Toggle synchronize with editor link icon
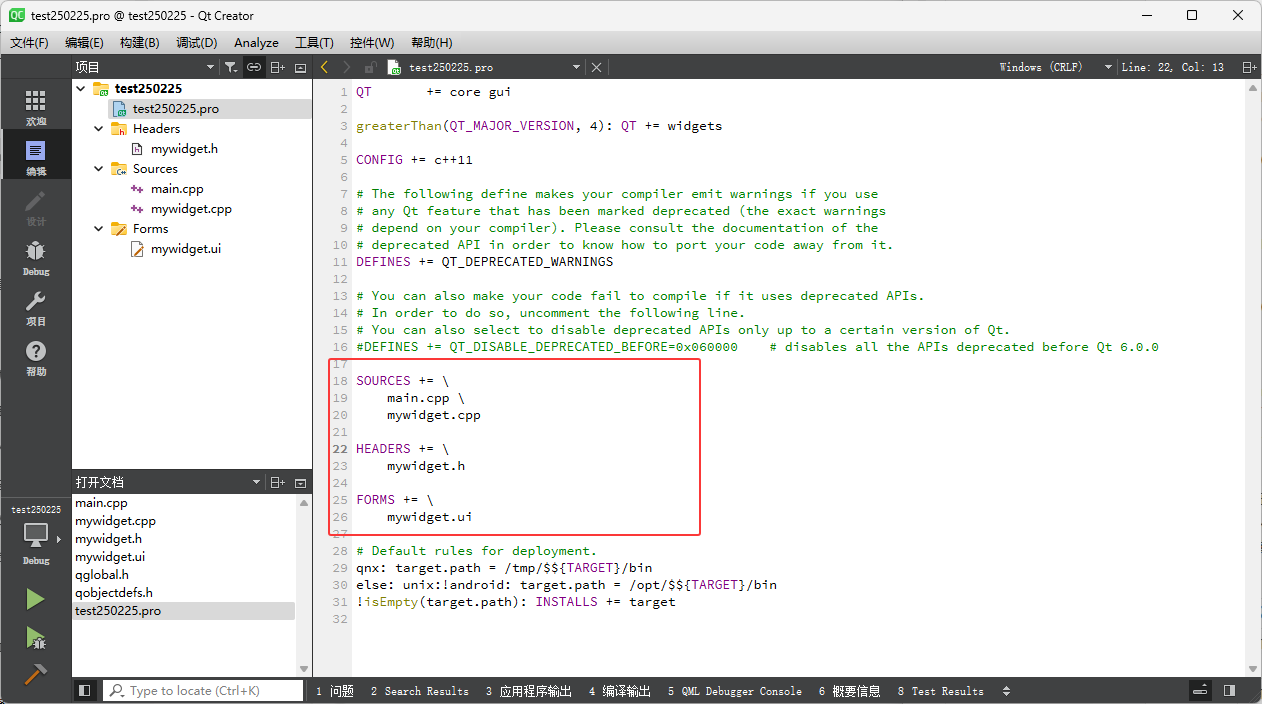This screenshot has width=1262, height=704. (x=254, y=67)
